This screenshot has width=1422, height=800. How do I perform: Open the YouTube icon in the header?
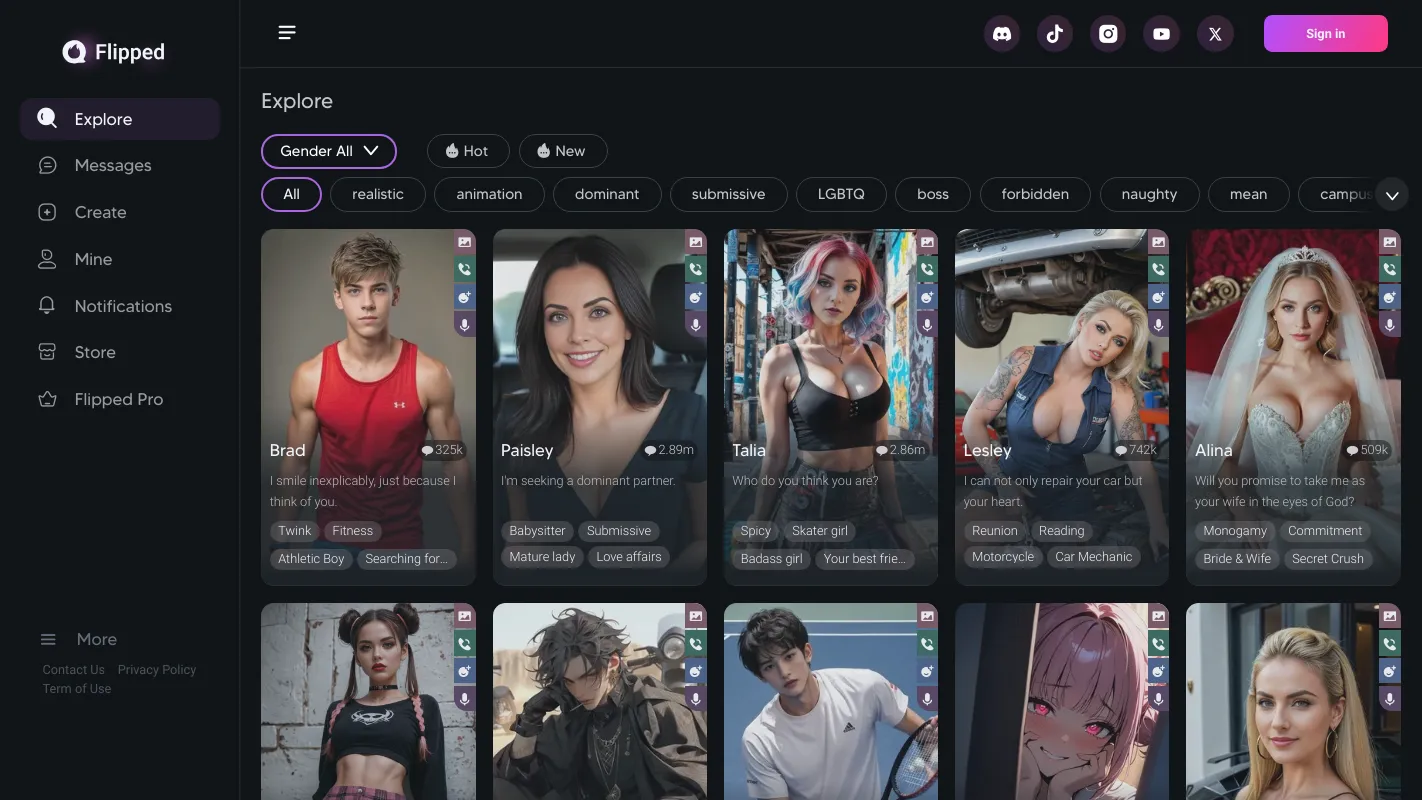1161,33
